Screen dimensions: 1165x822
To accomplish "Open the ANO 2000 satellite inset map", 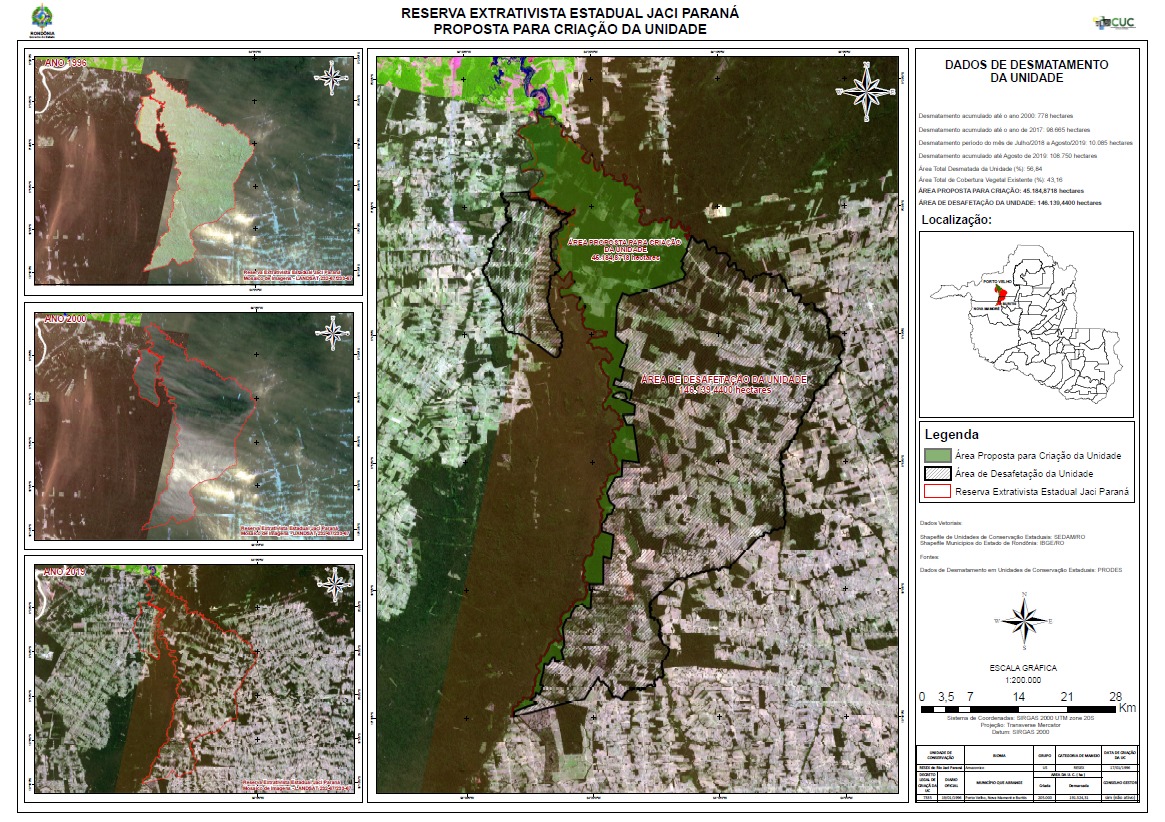I will [x=194, y=426].
